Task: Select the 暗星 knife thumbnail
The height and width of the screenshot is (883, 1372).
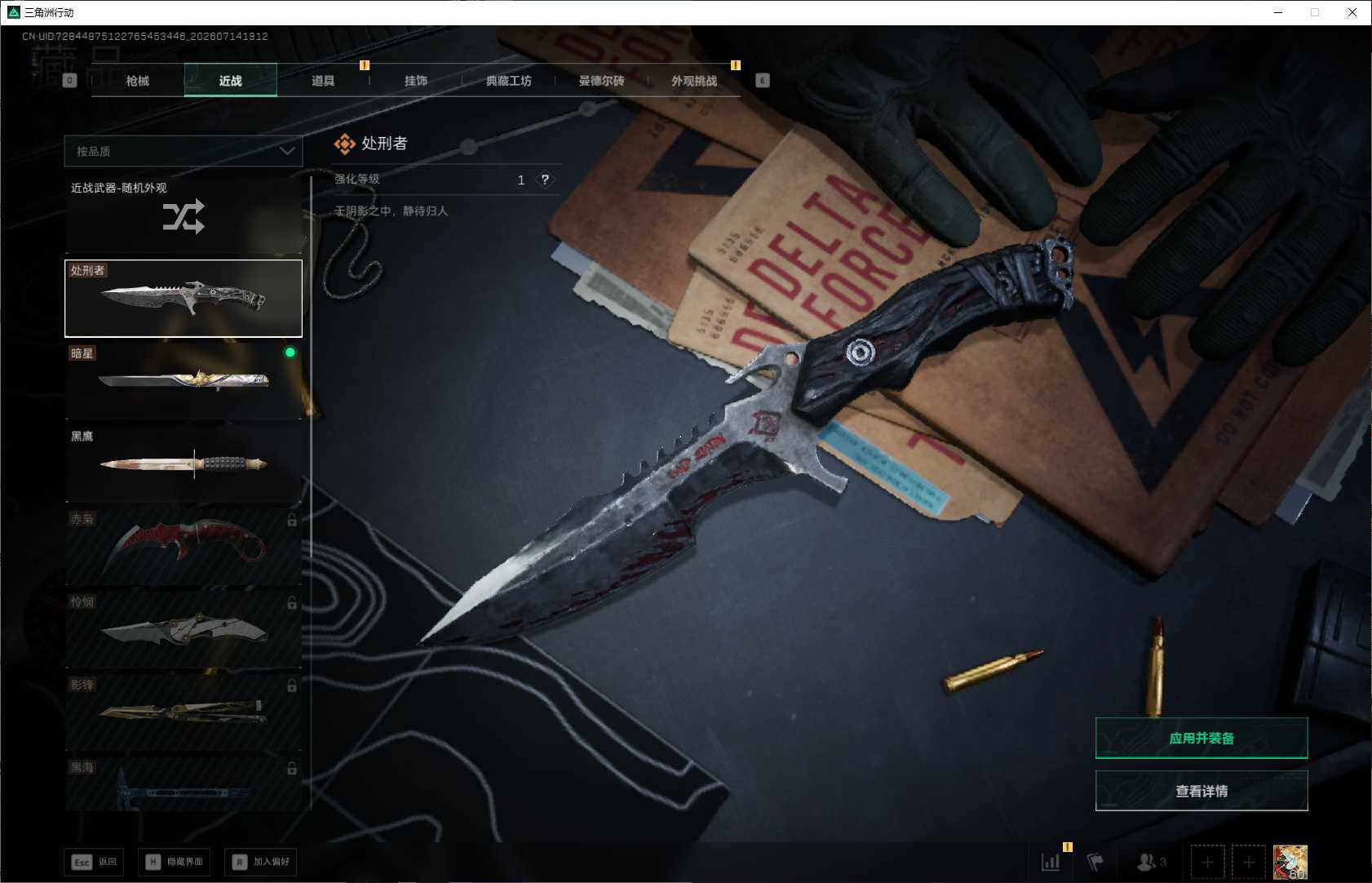Action: (184, 381)
